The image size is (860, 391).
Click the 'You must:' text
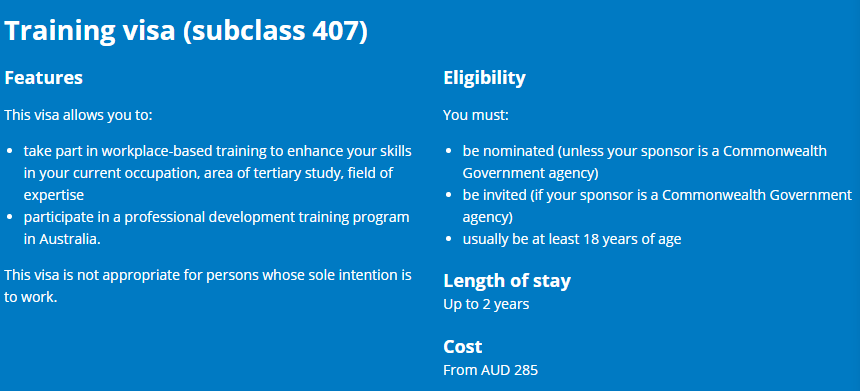point(476,116)
